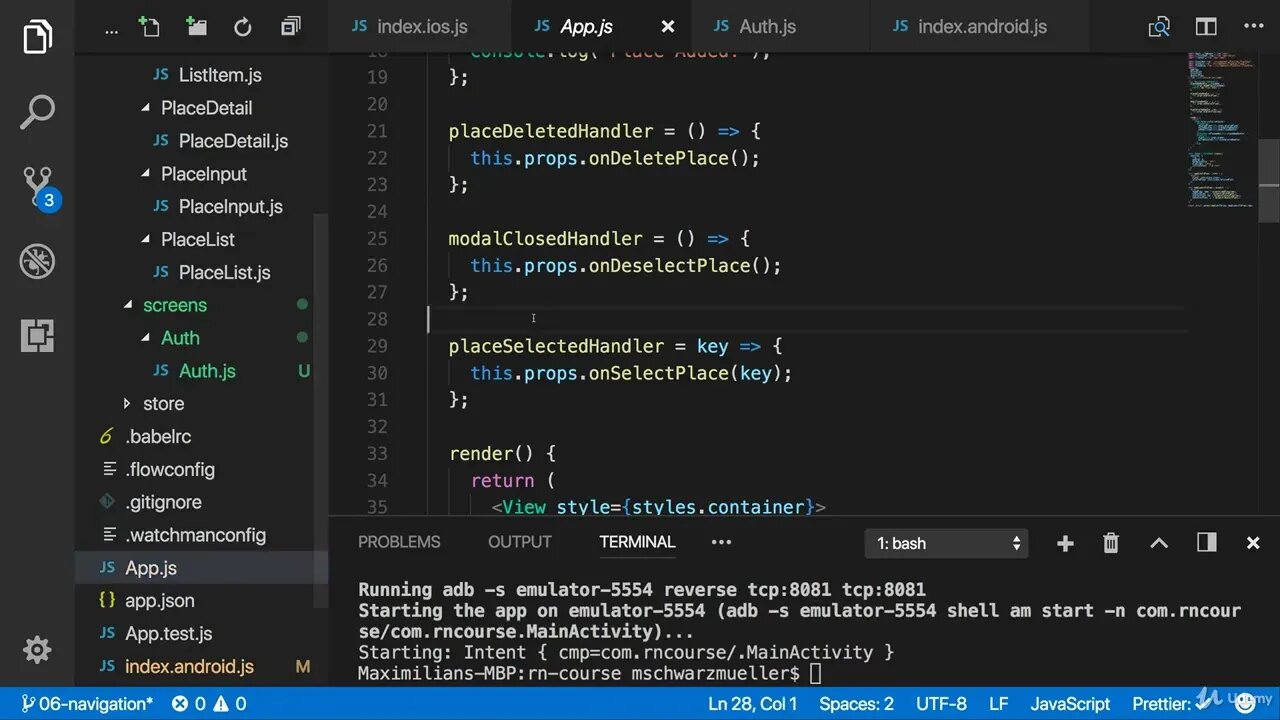1280x720 pixels.
Task: Click the editor minimap code preview
Action: (x=1221, y=130)
